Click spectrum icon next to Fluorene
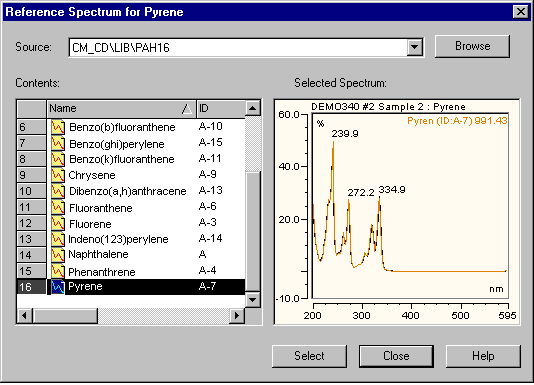Image resolution: width=534 pixels, height=385 pixels. pos(58,223)
